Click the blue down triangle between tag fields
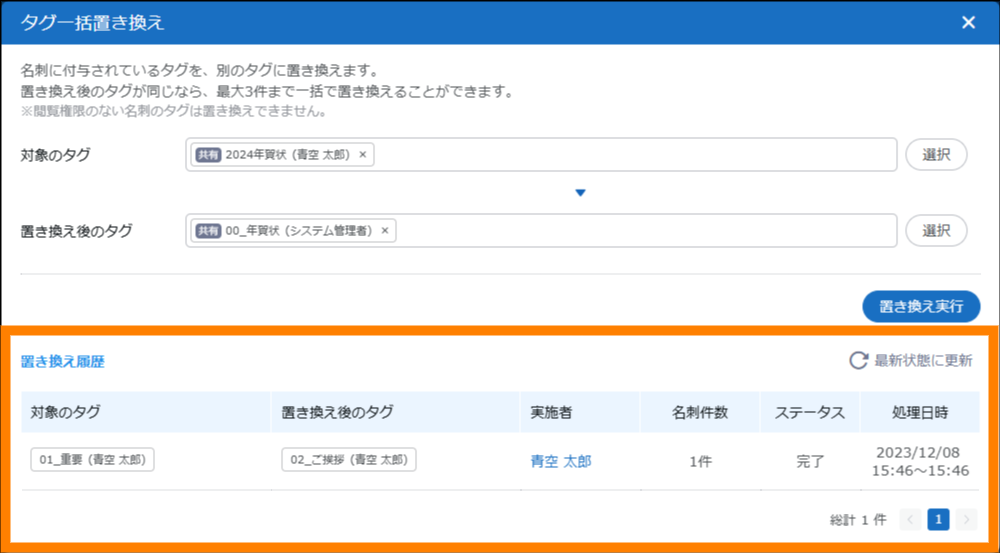The height and width of the screenshot is (553, 1000). (580, 193)
